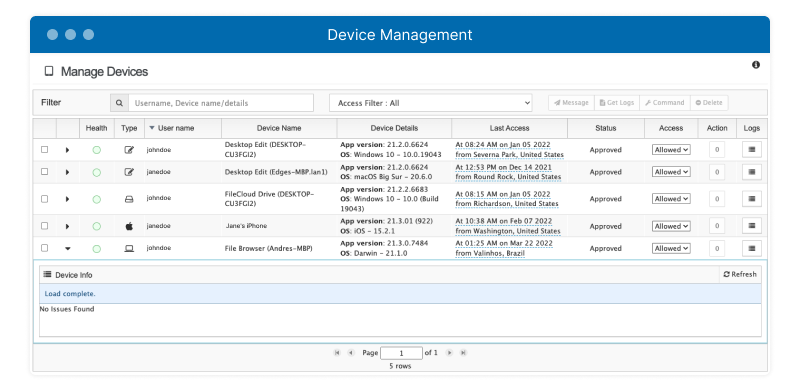Image resolution: width=800 pixels, height=392 pixels.
Task: Change Access dropdown for FileCloud Drive row
Action: (x=671, y=199)
